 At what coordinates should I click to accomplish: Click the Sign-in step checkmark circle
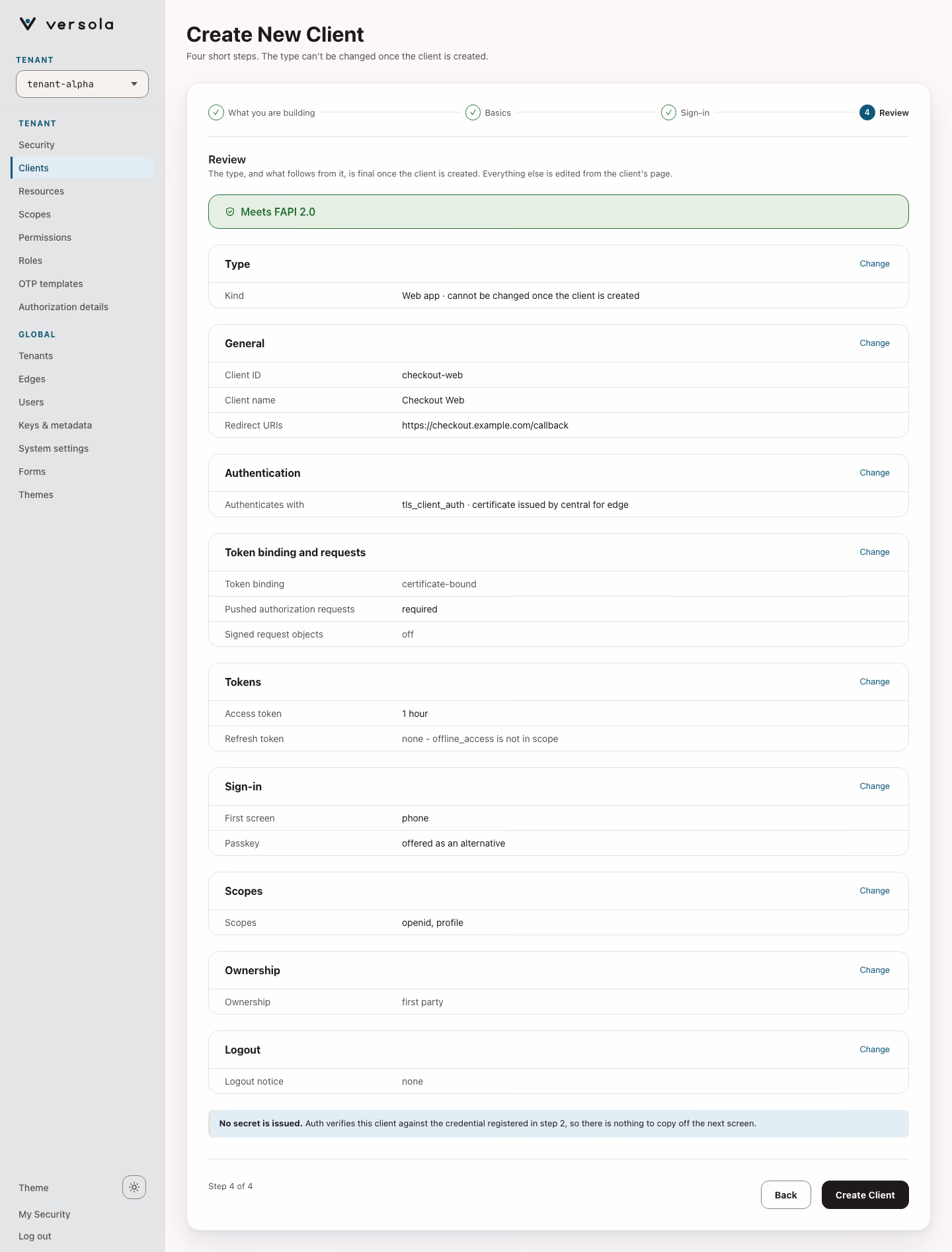tap(668, 112)
